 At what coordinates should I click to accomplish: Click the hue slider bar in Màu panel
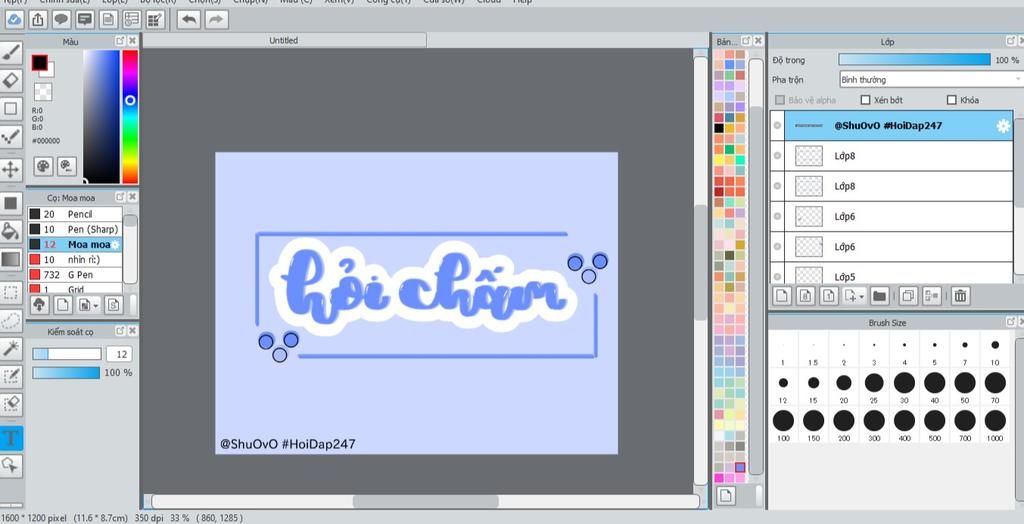pyautogui.click(x=130, y=116)
